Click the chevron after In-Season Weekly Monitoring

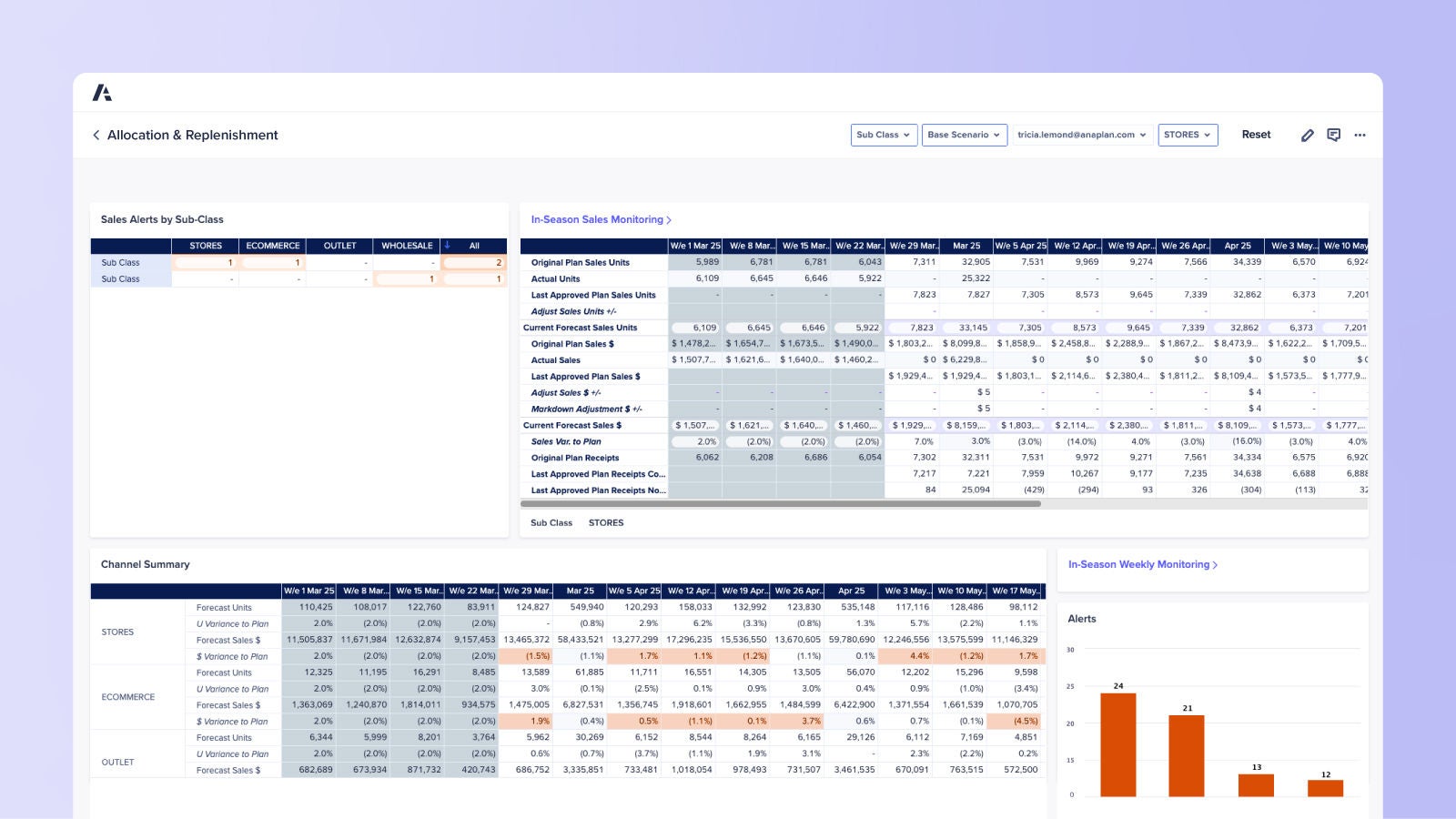point(1213,564)
